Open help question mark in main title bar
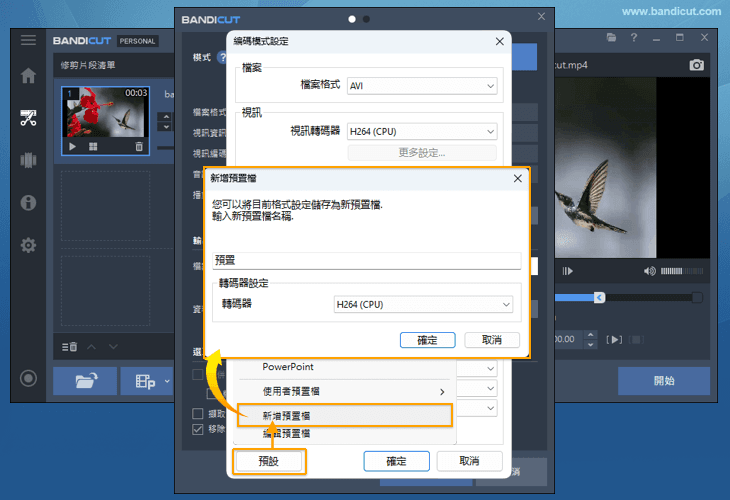Viewport: 730px width, 500px height. click(634, 38)
